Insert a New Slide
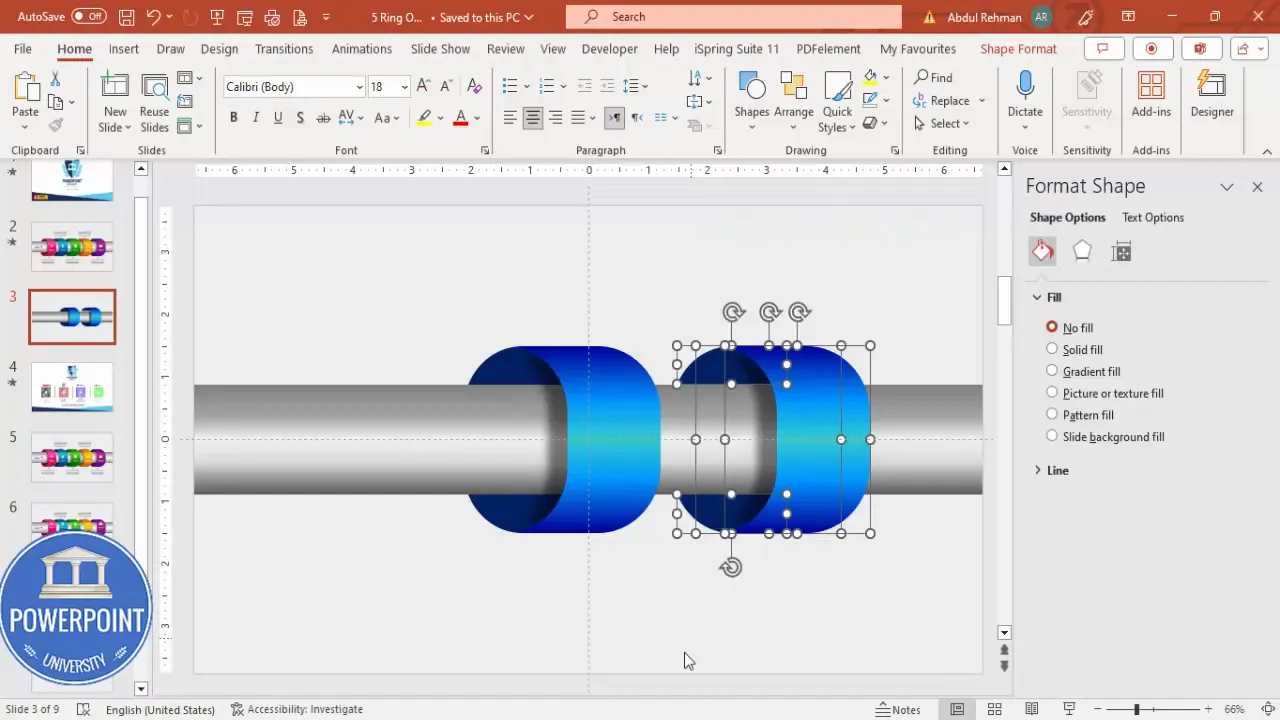Viewport: 1280px width, 720px height. [115, 104]
